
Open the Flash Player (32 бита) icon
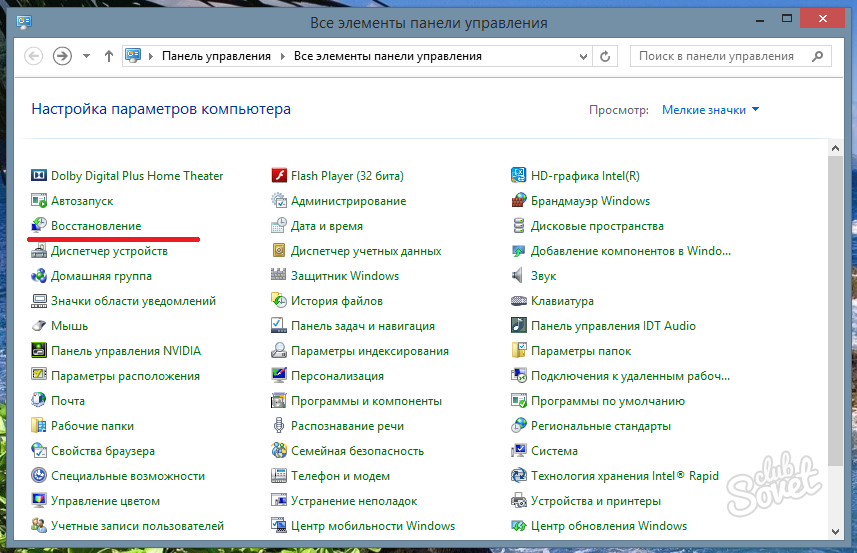coord(279,176)
